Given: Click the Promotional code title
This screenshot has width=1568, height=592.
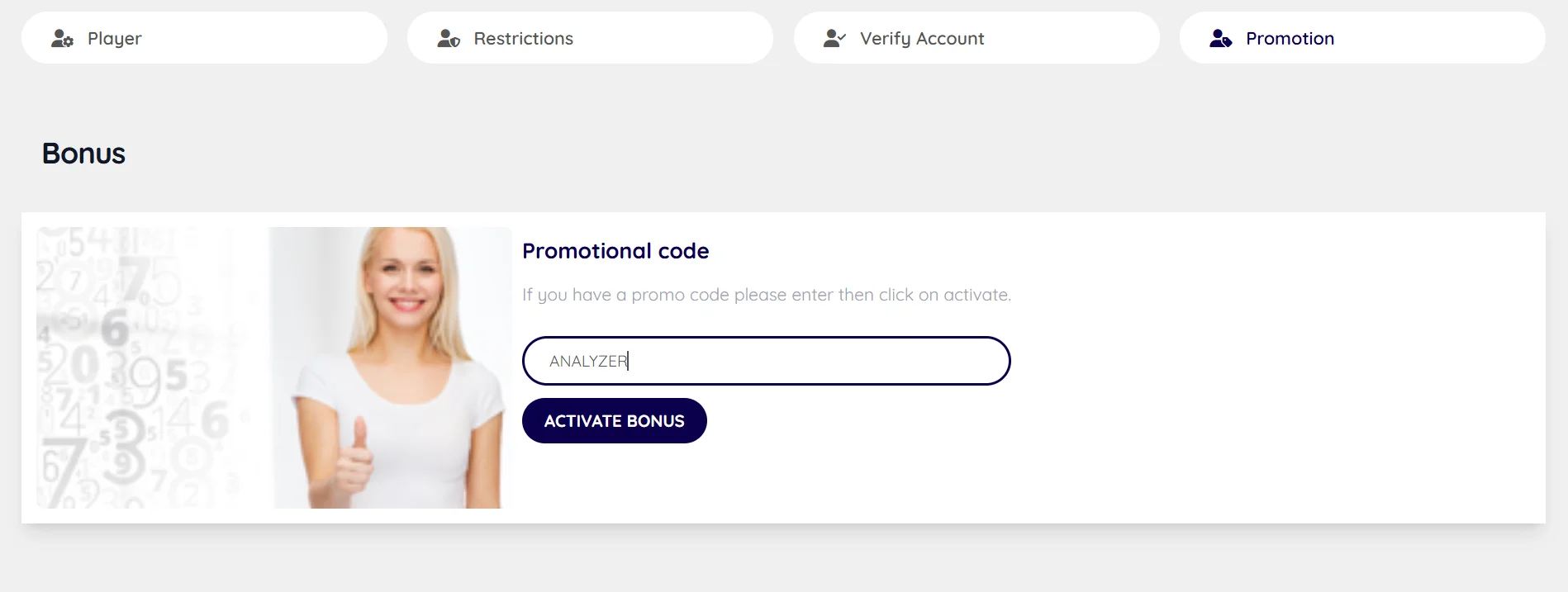Looking at the screenshot, I should coord(615,251).
